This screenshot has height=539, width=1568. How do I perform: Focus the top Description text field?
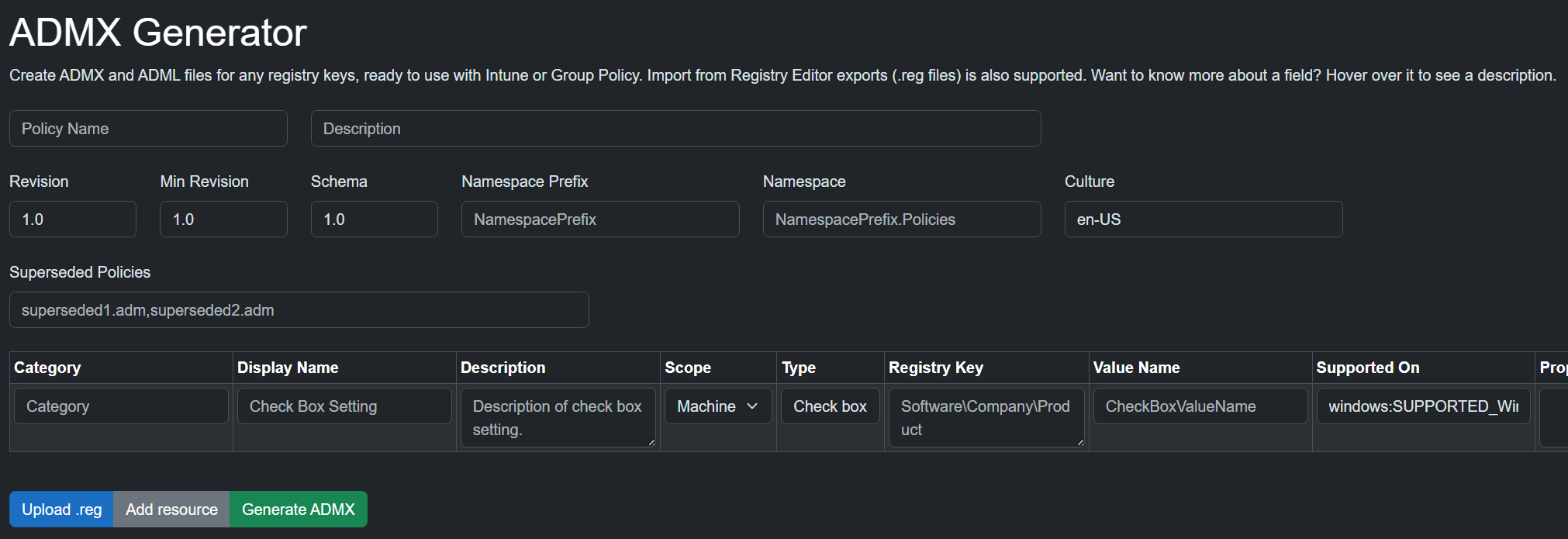click(x=675, y=129)
